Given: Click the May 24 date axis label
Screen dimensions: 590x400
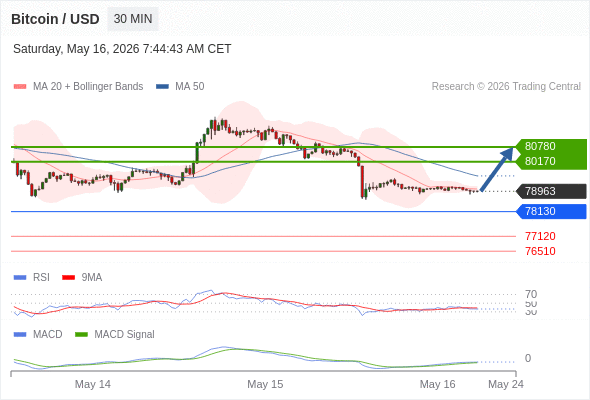Looking at the screenshot, I should pyautogui.click(x=506, y=384).
